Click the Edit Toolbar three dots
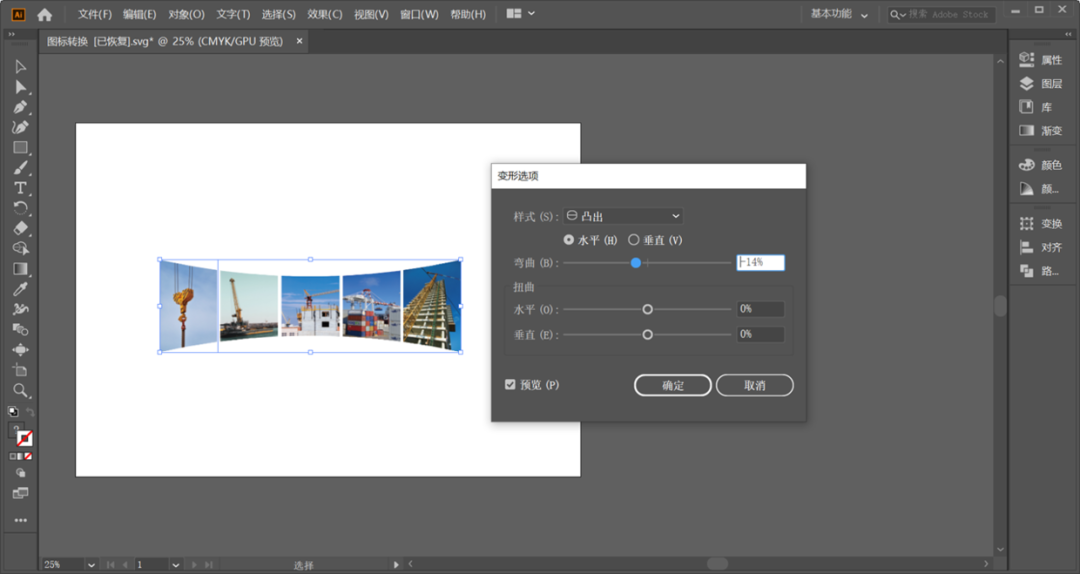This screenshot has width=1080, height=574. click(x=21, y=520)
